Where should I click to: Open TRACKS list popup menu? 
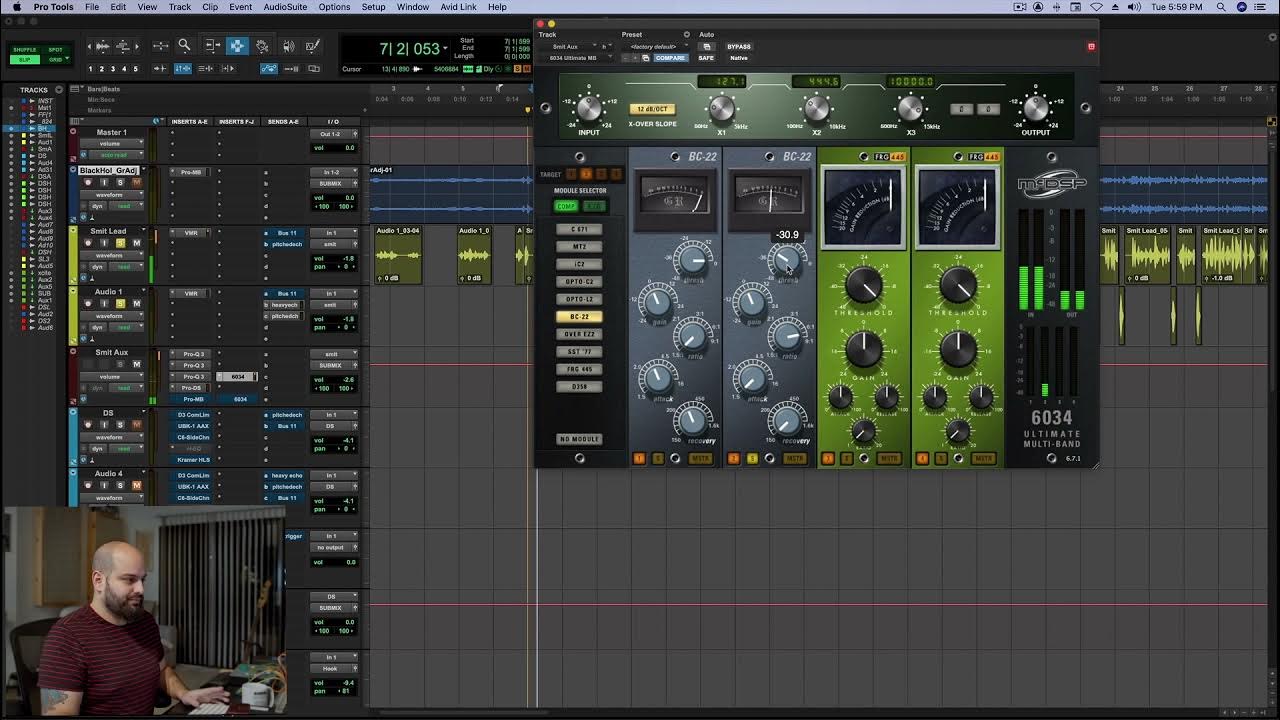click(x=59, y=90)
